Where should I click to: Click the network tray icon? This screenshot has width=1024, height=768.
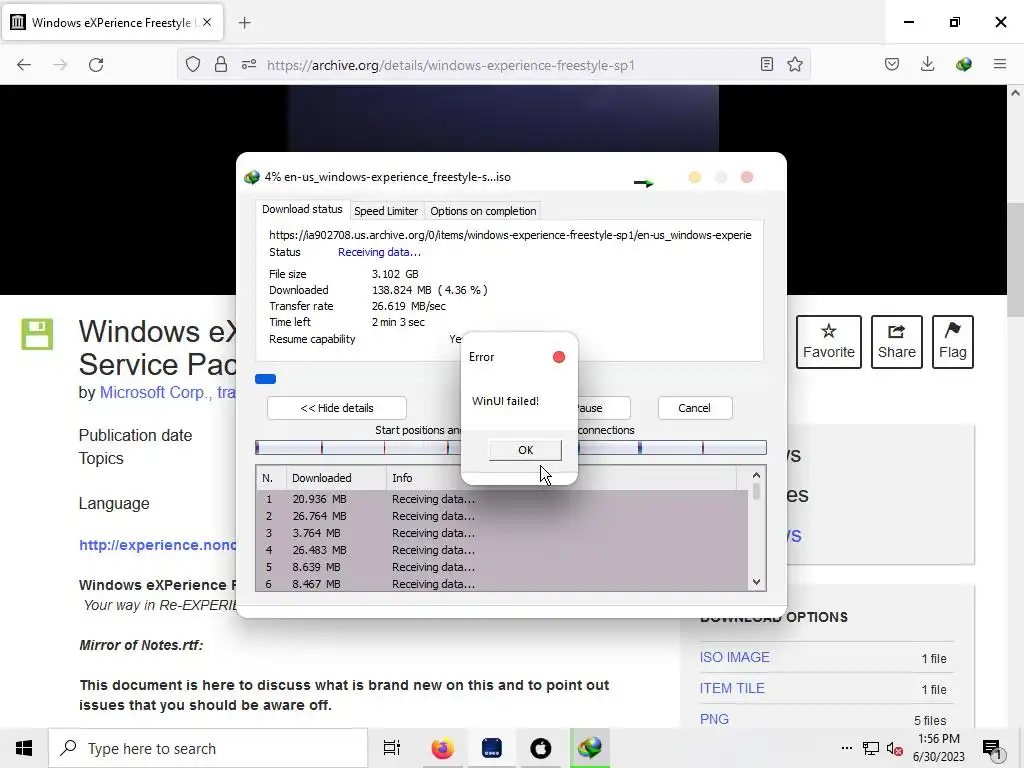871,748
